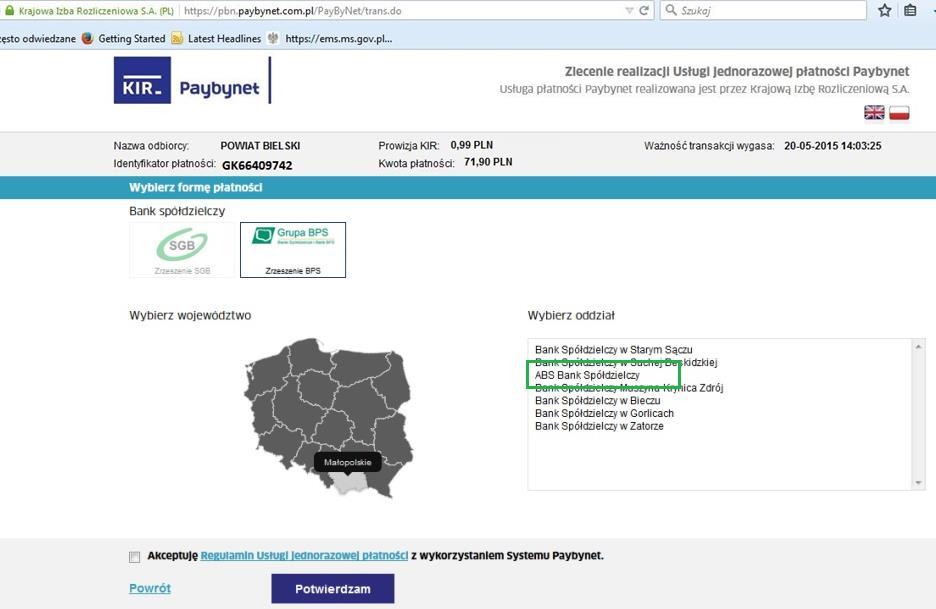Select Grupa BPS bank group
This screenshot has height=609, width=936.
(x=292, y=250)
